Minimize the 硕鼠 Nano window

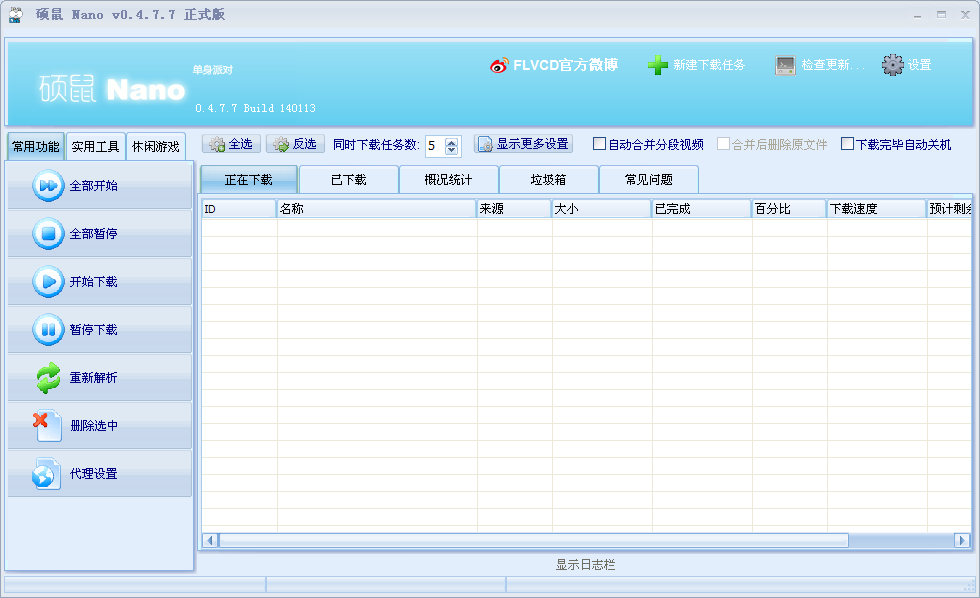(x=917, y=15)
